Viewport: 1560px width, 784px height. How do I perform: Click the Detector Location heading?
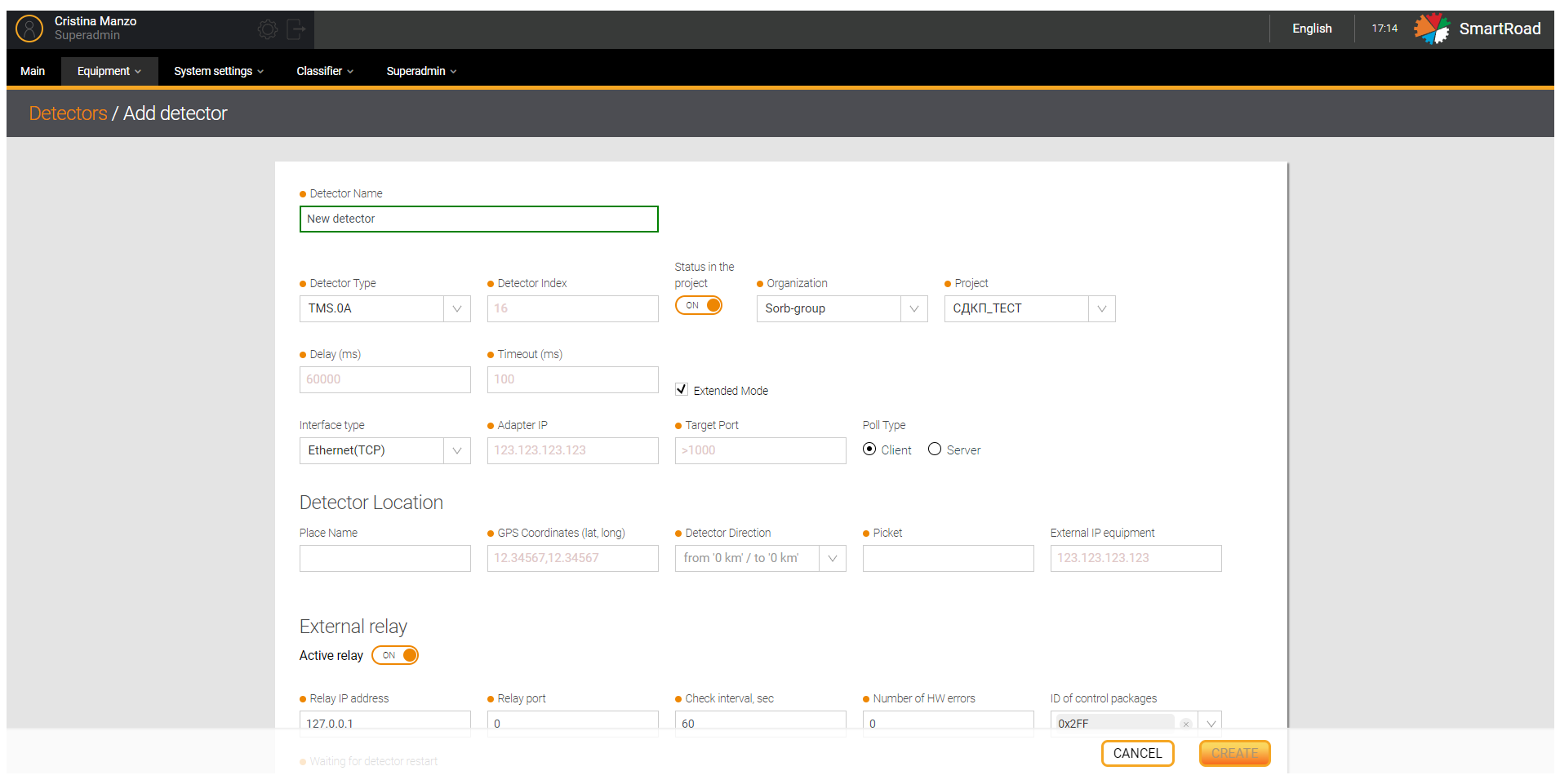(371, 503)
